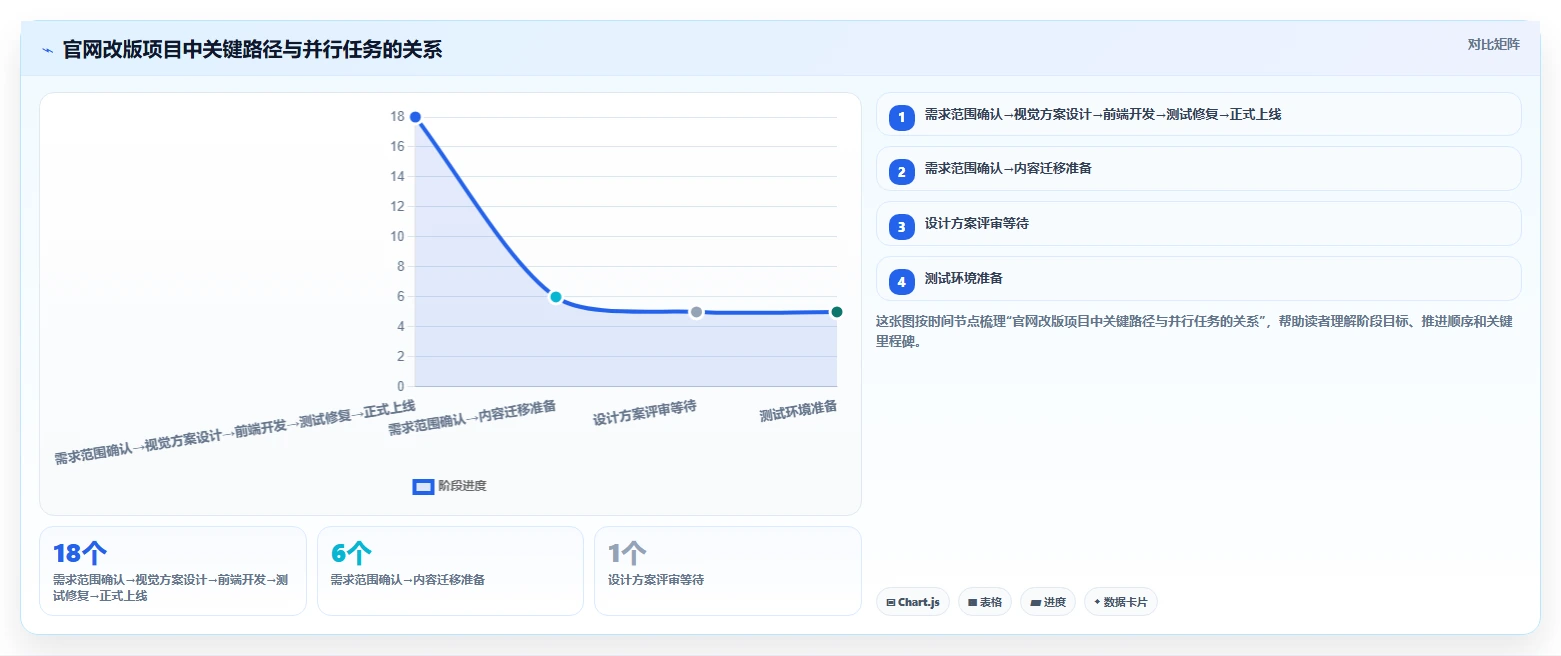Click the number 2 badge
This screenshot has width=1561, height=656.
pos(901,172)
